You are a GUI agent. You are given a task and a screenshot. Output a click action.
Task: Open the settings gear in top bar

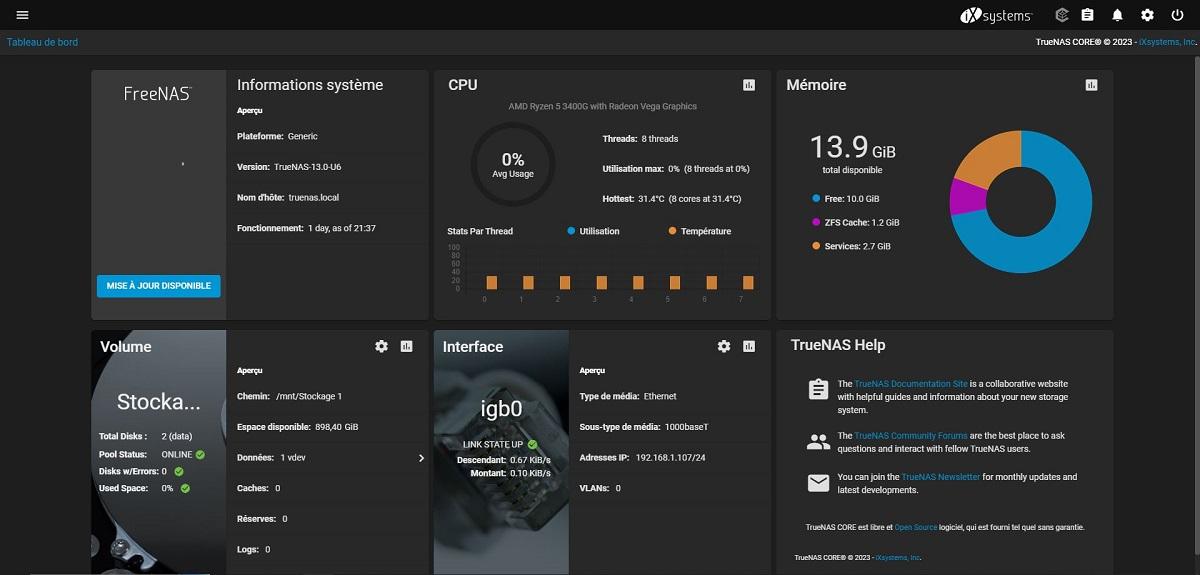(x=1147, y=15)
